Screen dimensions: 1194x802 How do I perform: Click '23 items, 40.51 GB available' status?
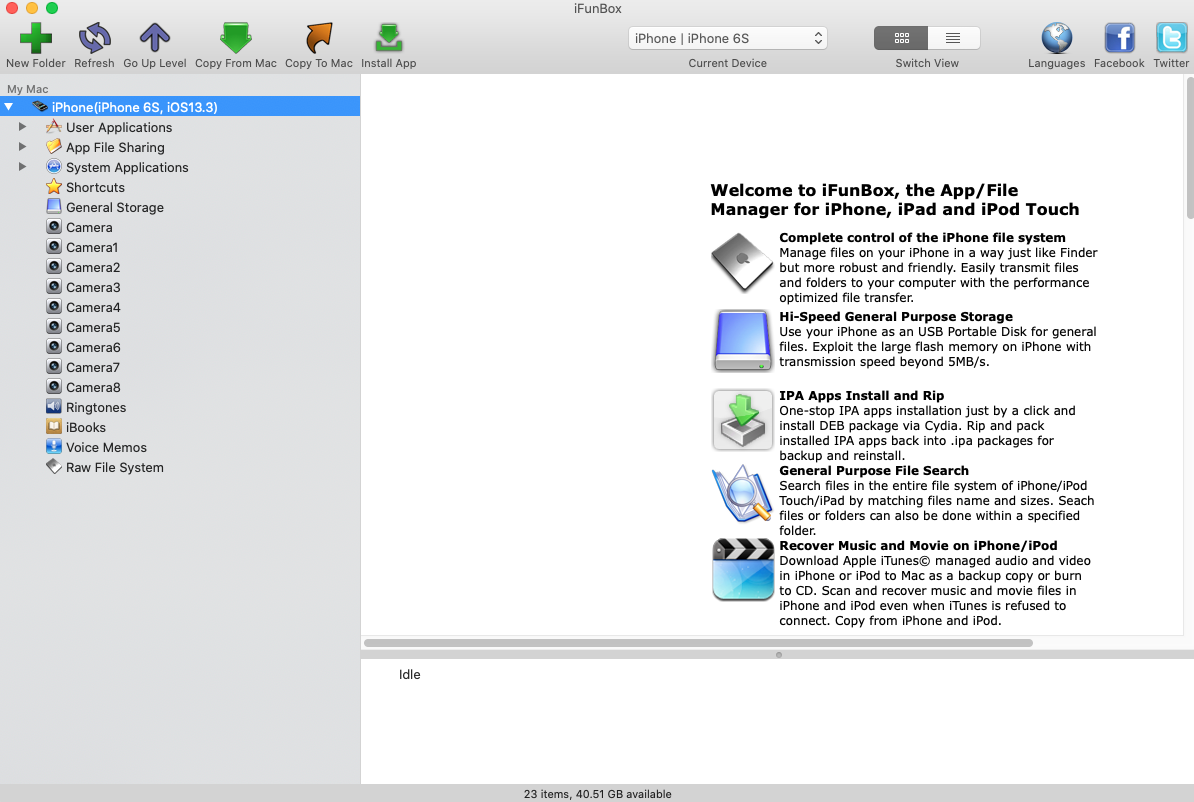597,794
